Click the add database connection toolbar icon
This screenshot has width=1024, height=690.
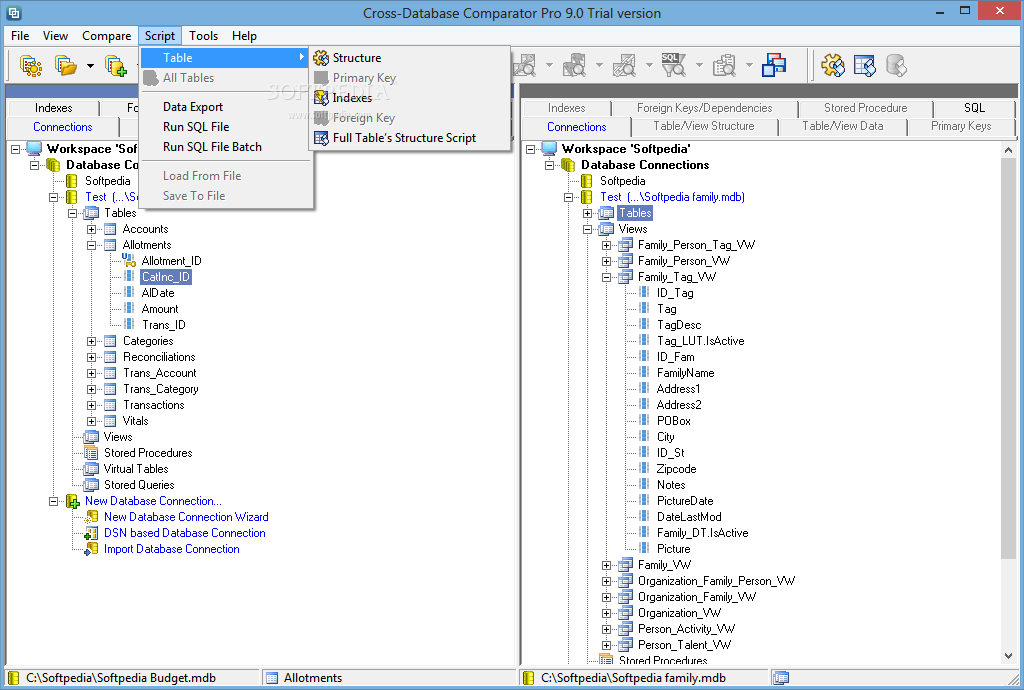pyautogui.click(x=116, y=66)
